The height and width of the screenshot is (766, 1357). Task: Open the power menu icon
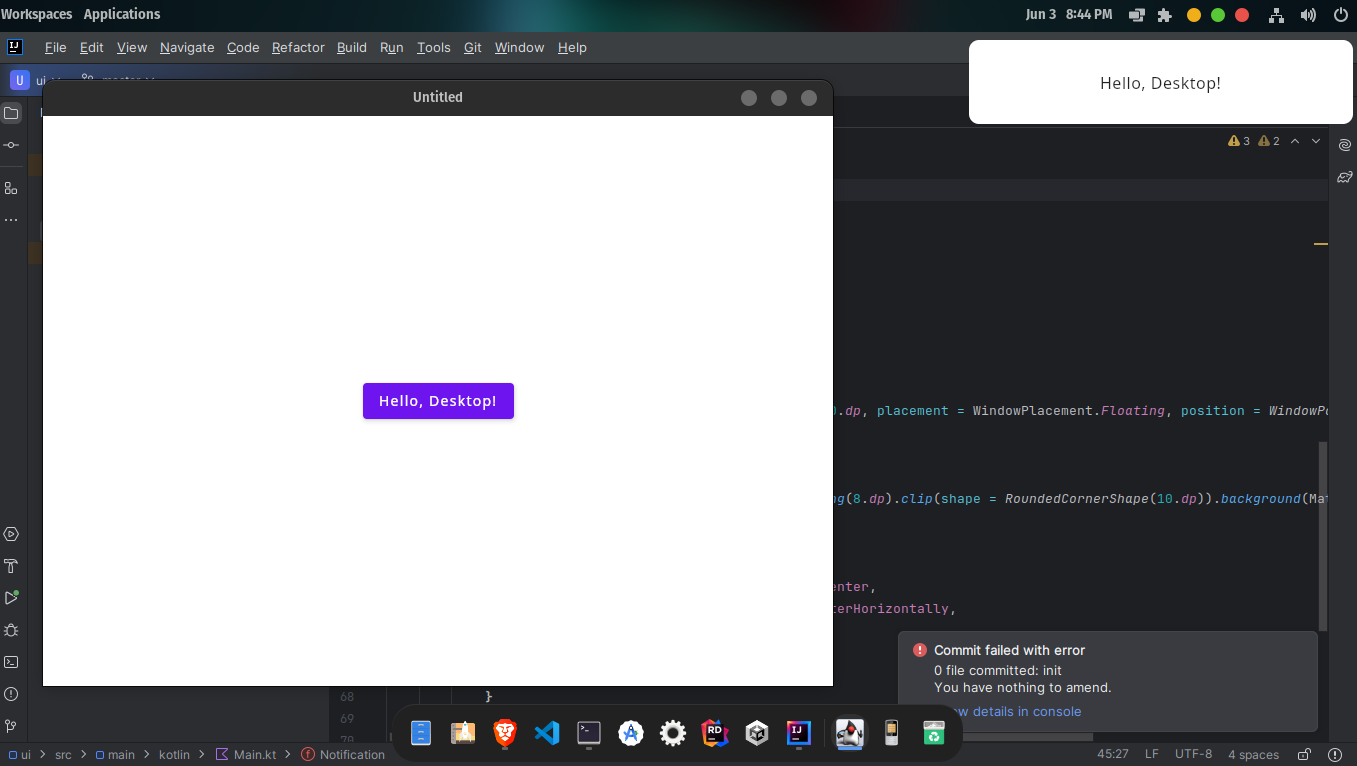[1341, 15]
